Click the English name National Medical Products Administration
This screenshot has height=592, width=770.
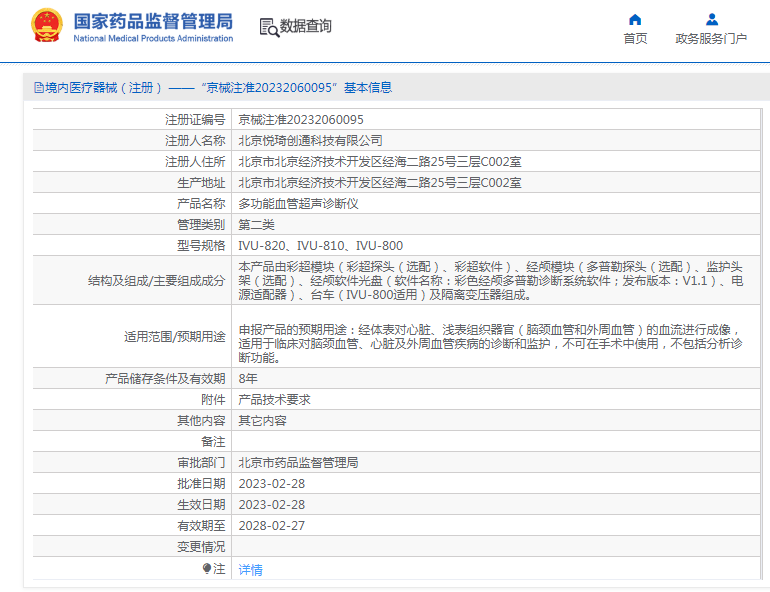point(153,38)
